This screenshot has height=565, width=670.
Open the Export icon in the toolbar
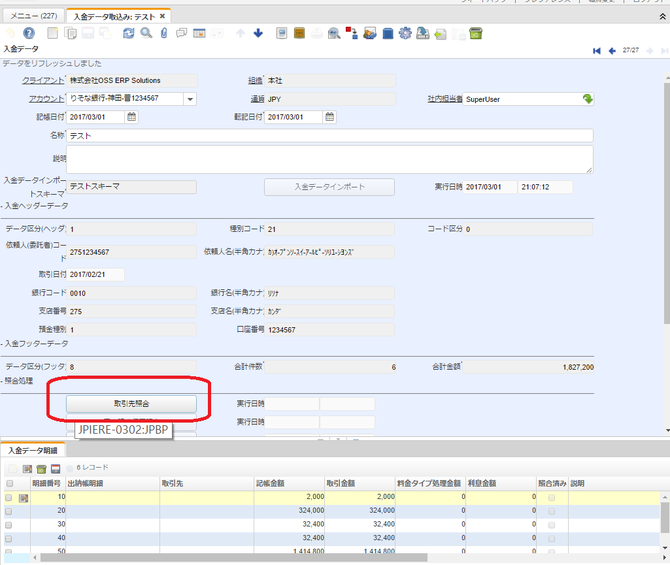coord(423,33)
